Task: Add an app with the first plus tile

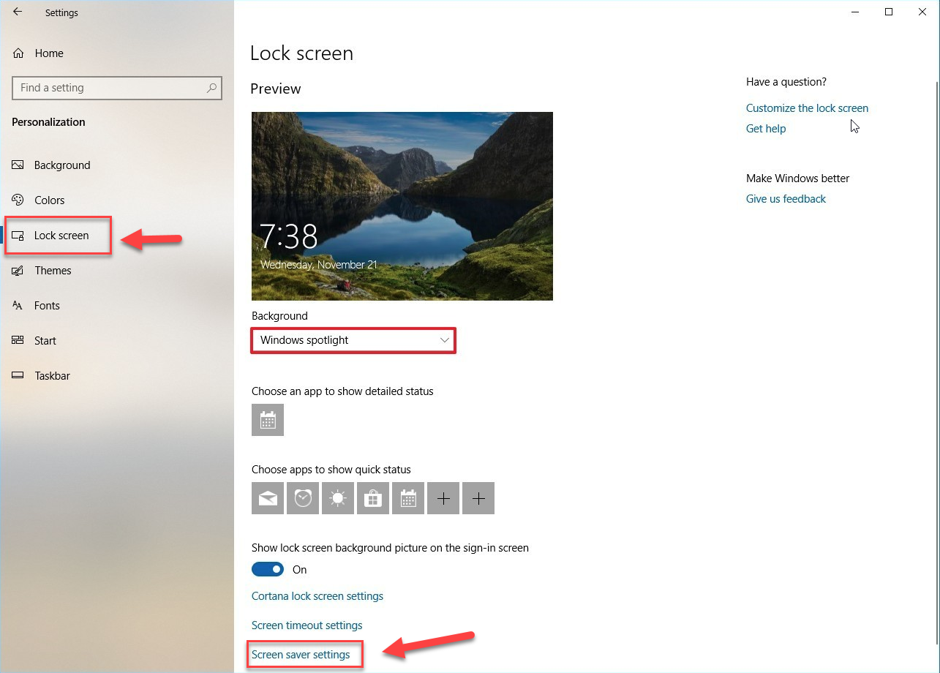Action: click(444, 499)
